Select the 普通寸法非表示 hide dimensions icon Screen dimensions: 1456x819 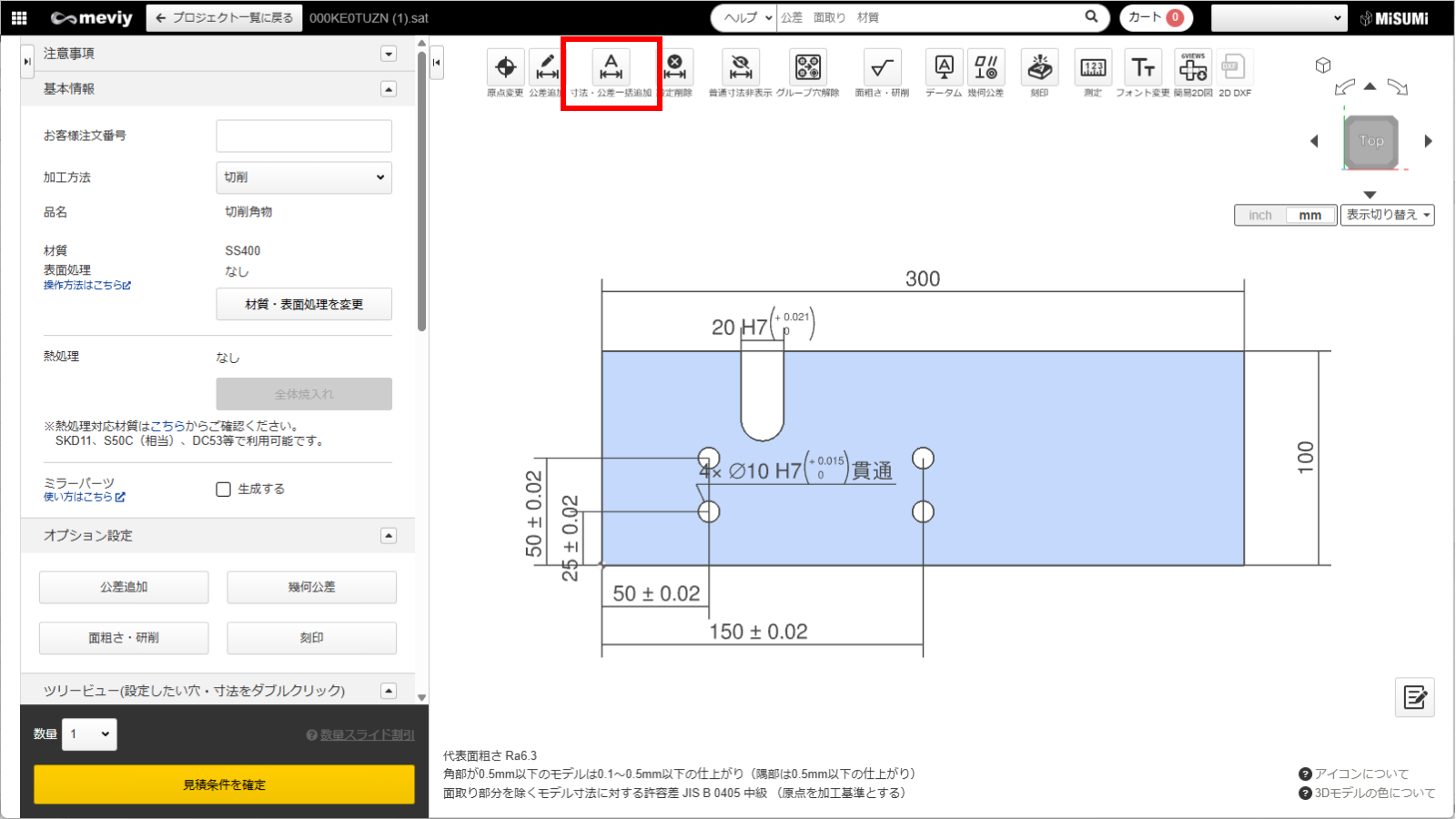pos(740,68)
